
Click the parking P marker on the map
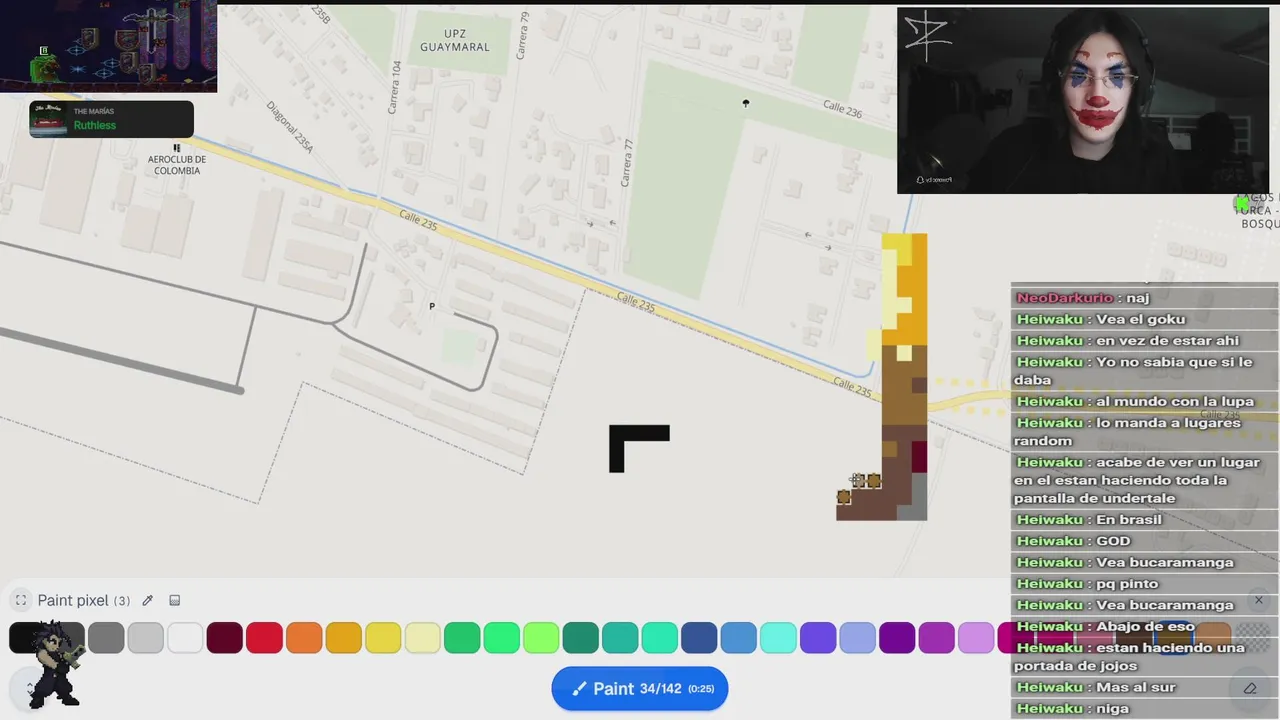point(432,306)
